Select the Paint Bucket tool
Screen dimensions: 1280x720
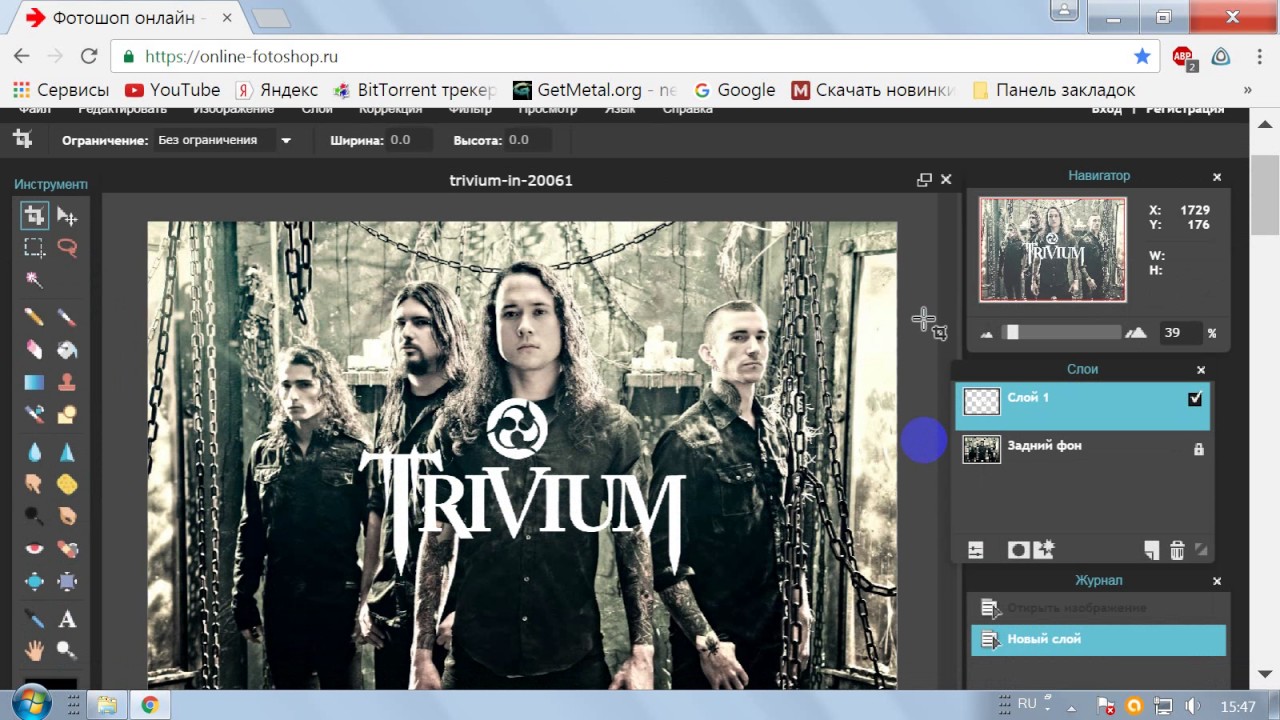tap(67, 349)
